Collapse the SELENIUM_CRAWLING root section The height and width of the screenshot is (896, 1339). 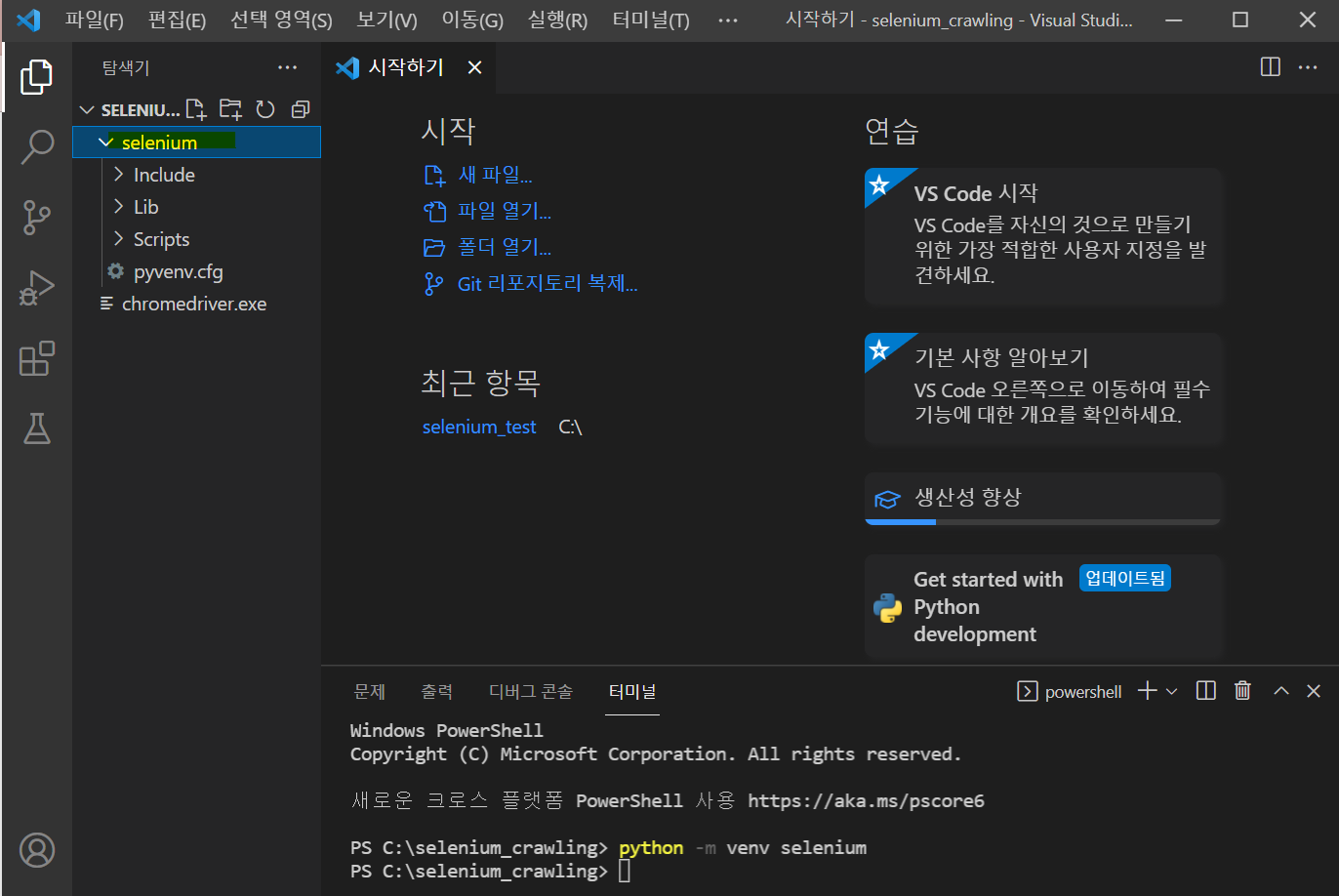tap(131, 110)
